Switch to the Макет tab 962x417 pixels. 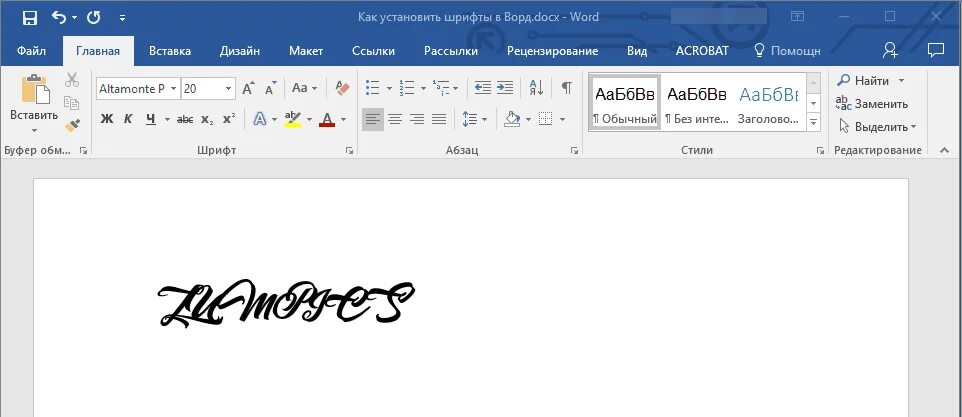306,52
